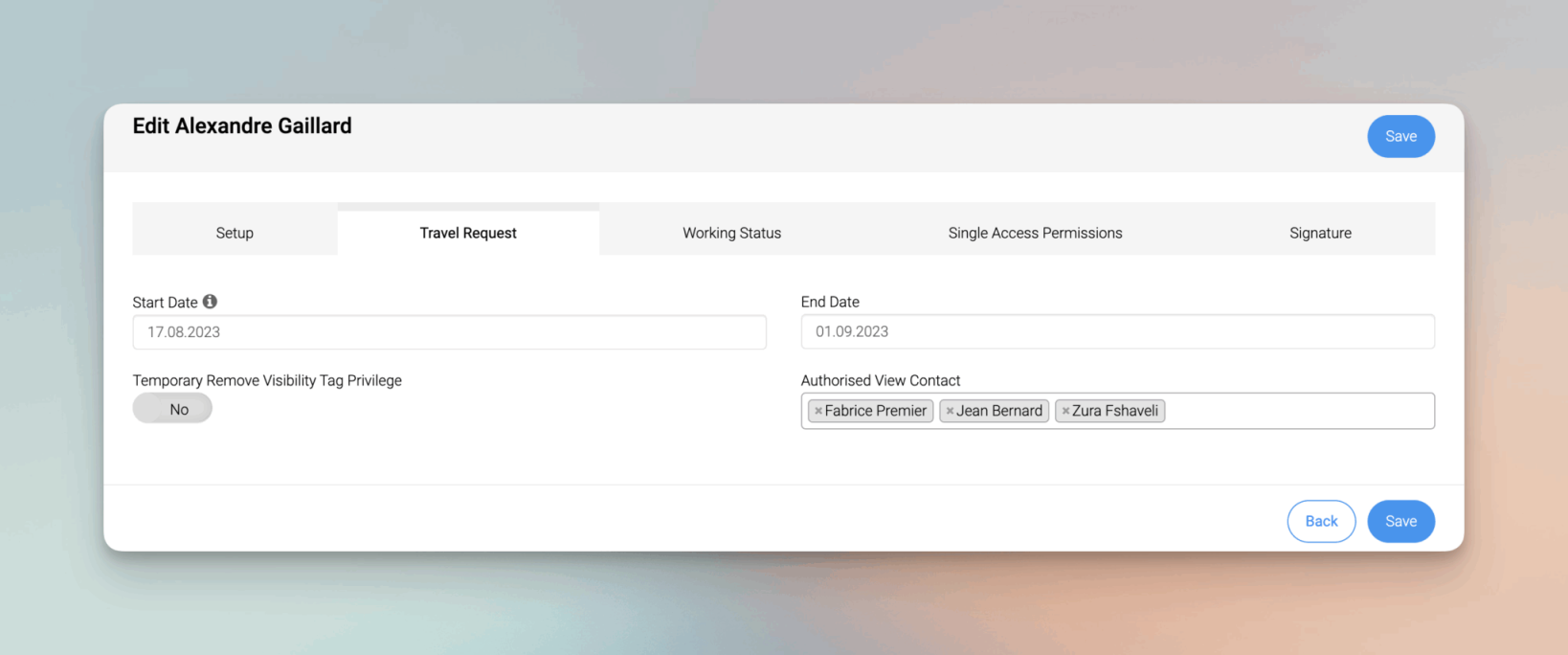Click the Zura Fshaveli contact chip

1115,411
